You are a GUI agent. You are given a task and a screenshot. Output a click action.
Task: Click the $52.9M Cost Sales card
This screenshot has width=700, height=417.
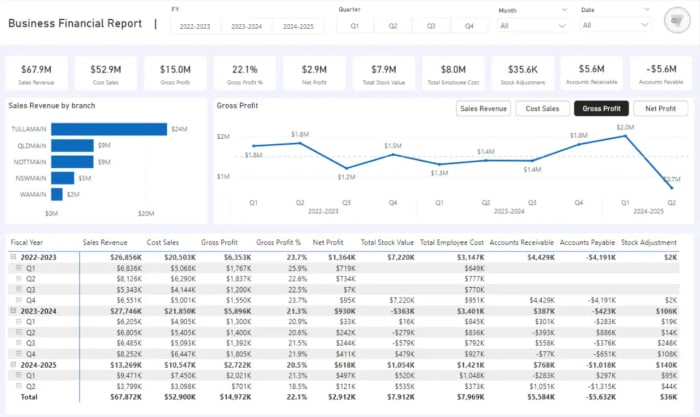[x=106, y=74]
